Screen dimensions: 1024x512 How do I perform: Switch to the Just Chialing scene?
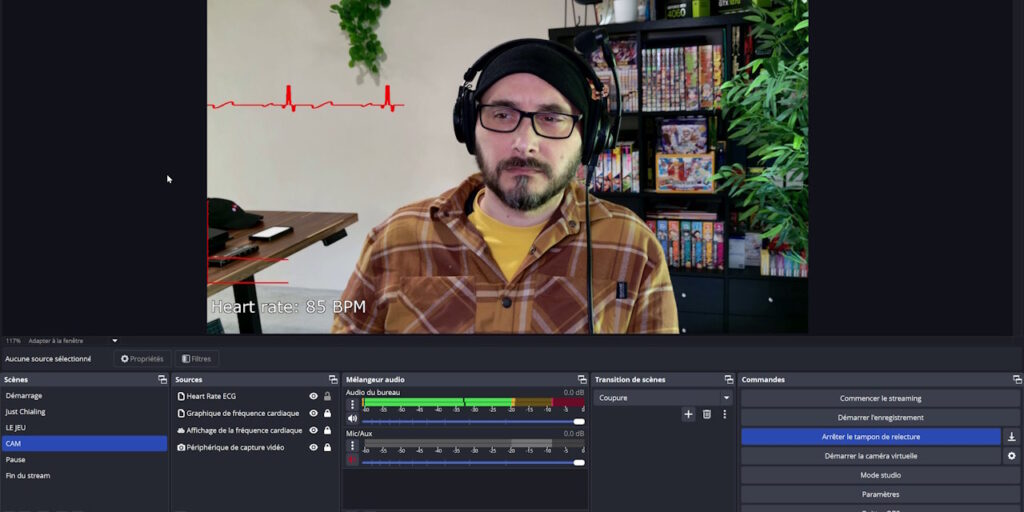(x=84, y=412)
